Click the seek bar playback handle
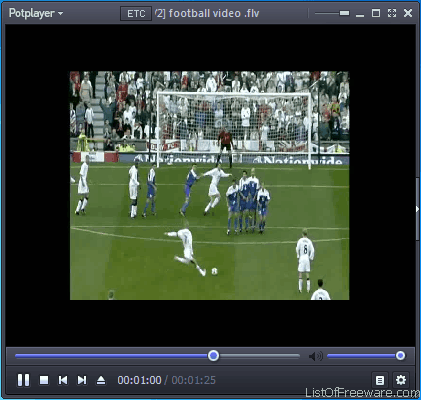 click(x=214, y=356)
